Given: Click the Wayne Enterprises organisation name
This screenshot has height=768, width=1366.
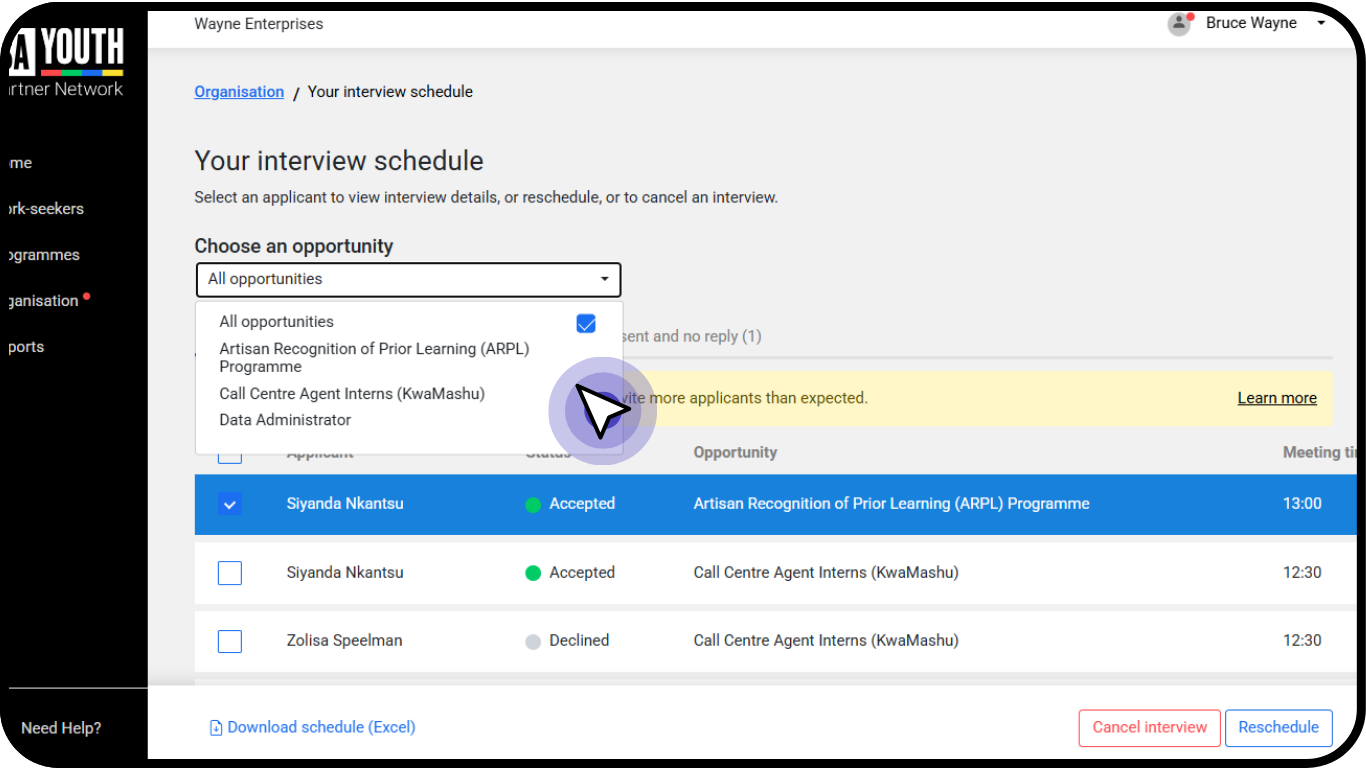Looking at the screenshot, I should pos(259,24).
